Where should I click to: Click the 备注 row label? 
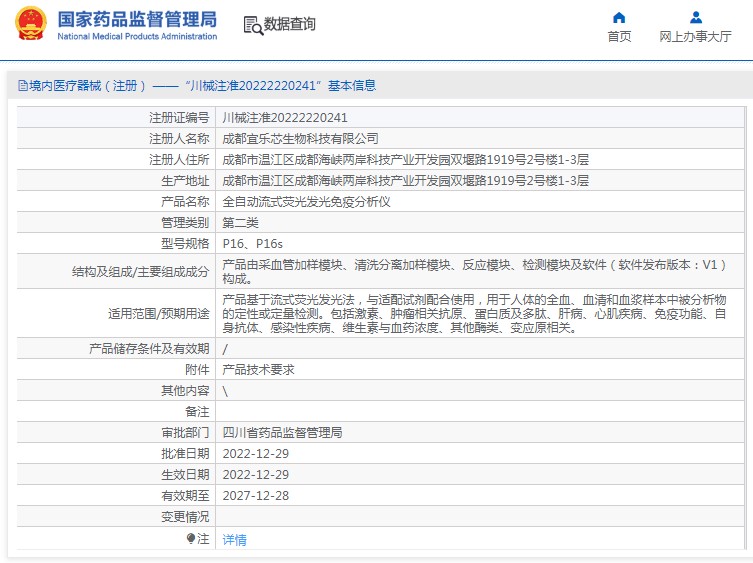pyautogui.click(x=197, y=412)
